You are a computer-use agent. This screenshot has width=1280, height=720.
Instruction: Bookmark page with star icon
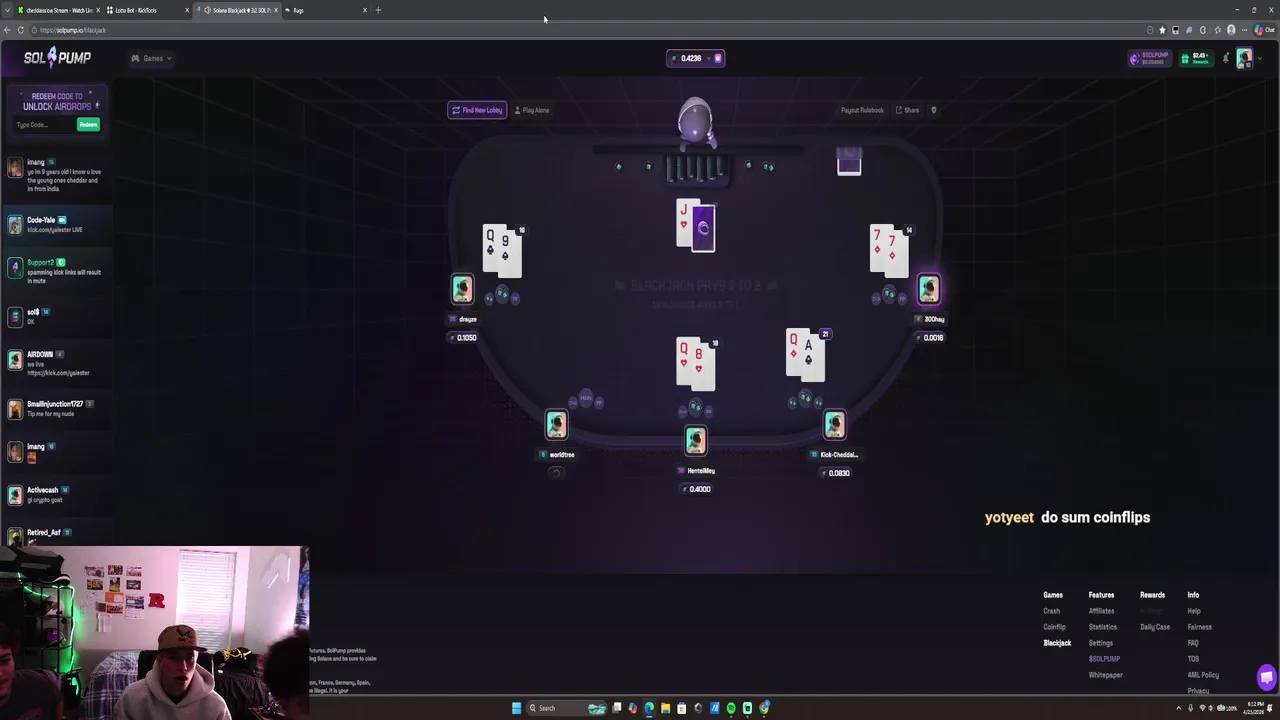(1162, 30)
